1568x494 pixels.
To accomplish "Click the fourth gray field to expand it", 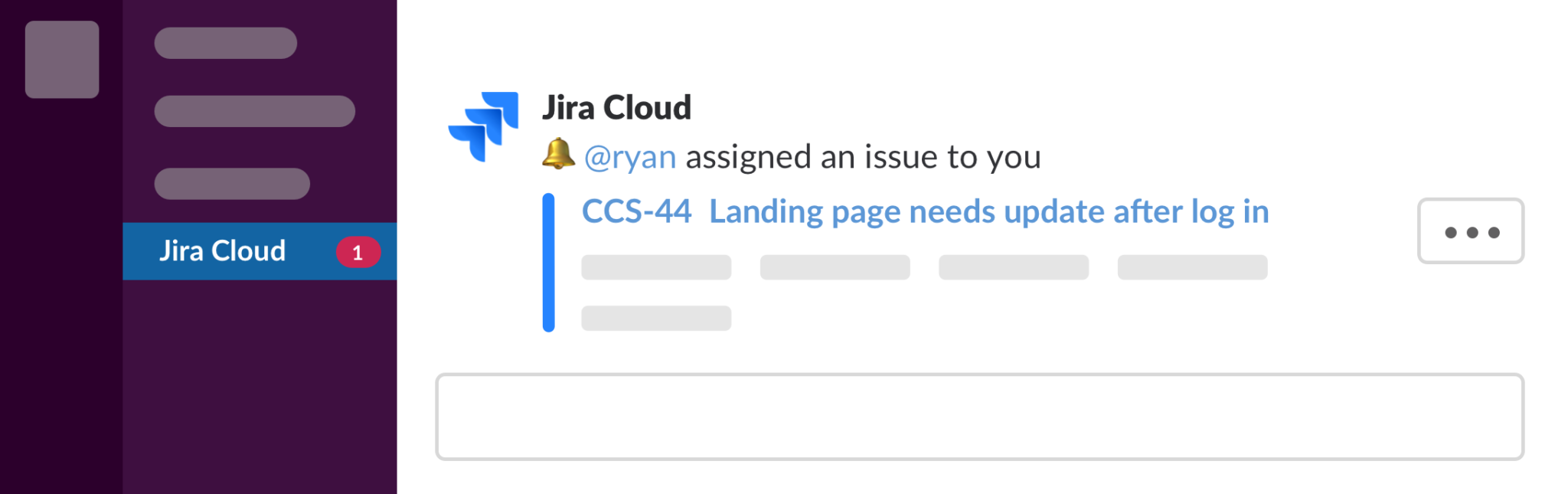I will pyautogui.click(x=1192, y=267).
